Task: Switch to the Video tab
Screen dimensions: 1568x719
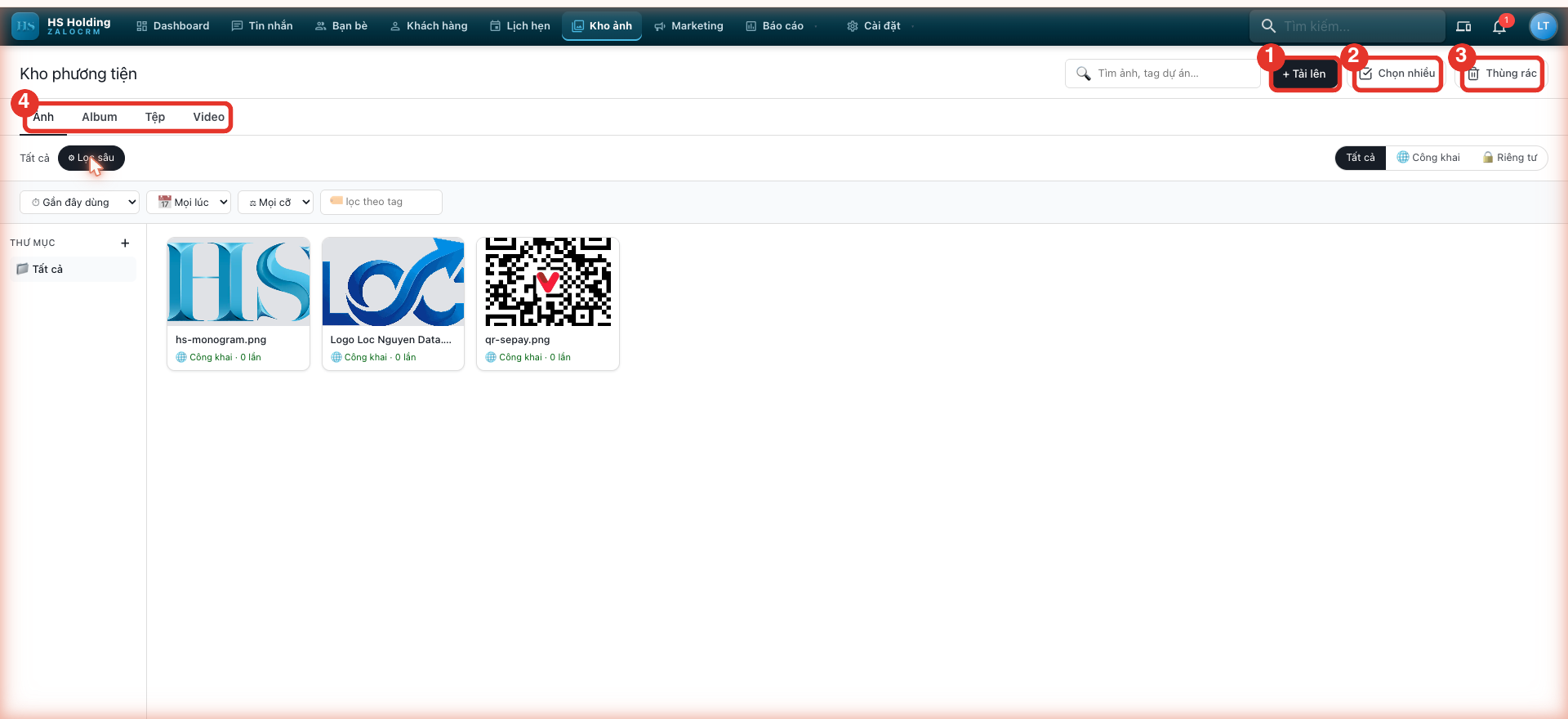Action: (209, 117)
